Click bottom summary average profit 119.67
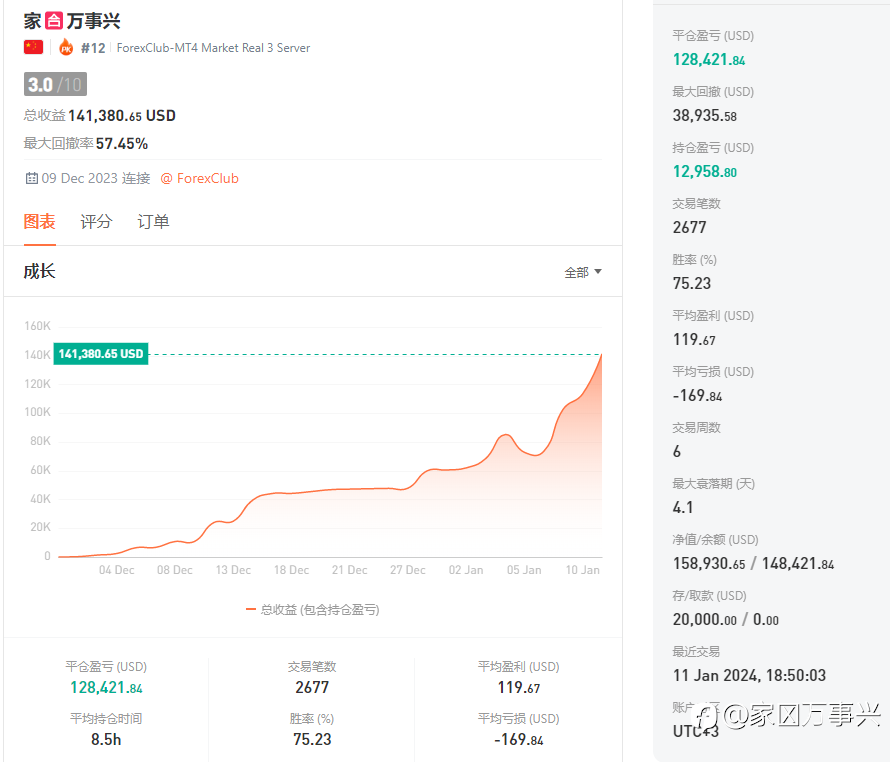 pyautogui.click(x=519, y=688)
